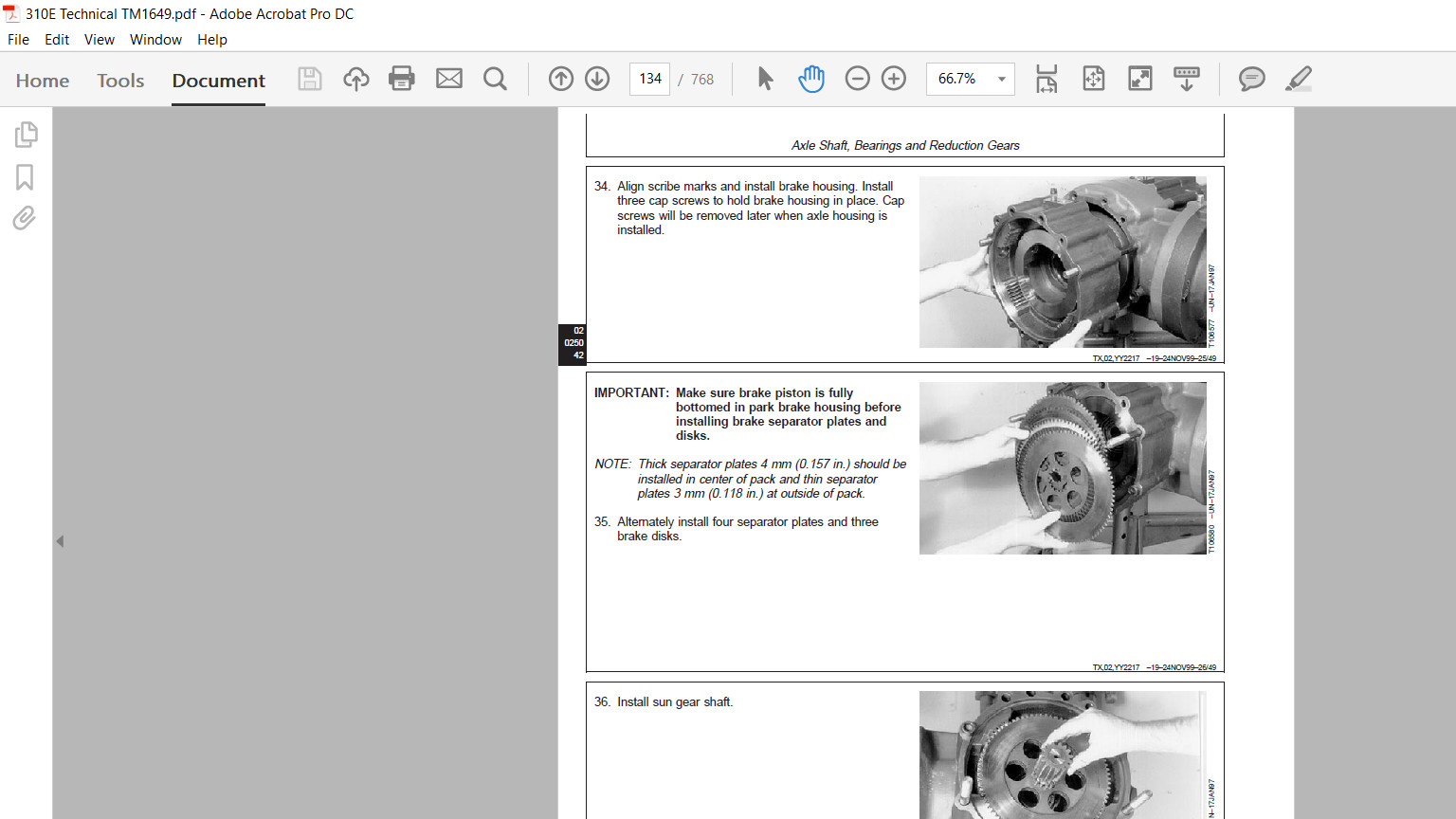Open the View menu
The image size is (1456, 819).
100,40
